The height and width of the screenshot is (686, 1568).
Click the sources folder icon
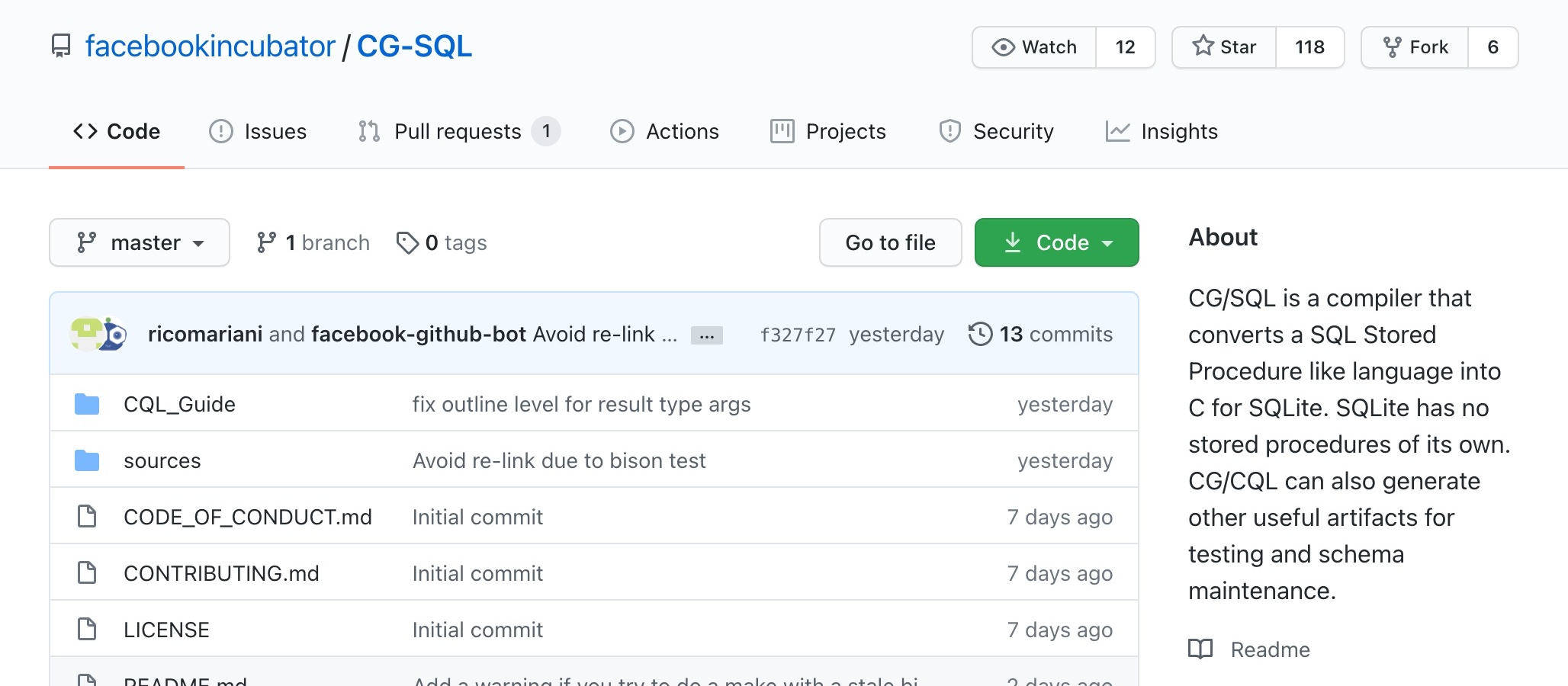tap(87, 460)
